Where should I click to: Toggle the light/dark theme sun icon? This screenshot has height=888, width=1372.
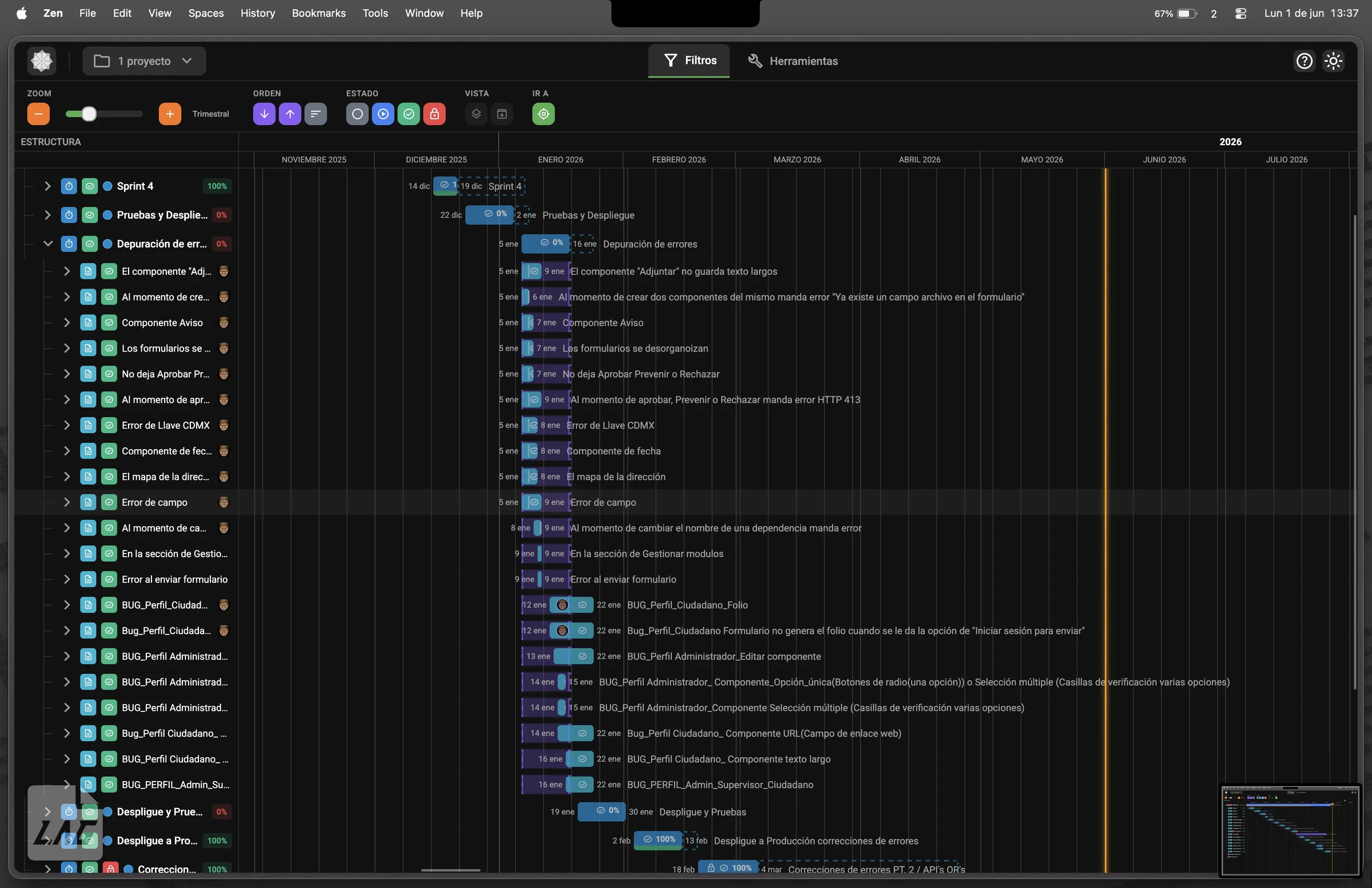[x=1333, y=61]
